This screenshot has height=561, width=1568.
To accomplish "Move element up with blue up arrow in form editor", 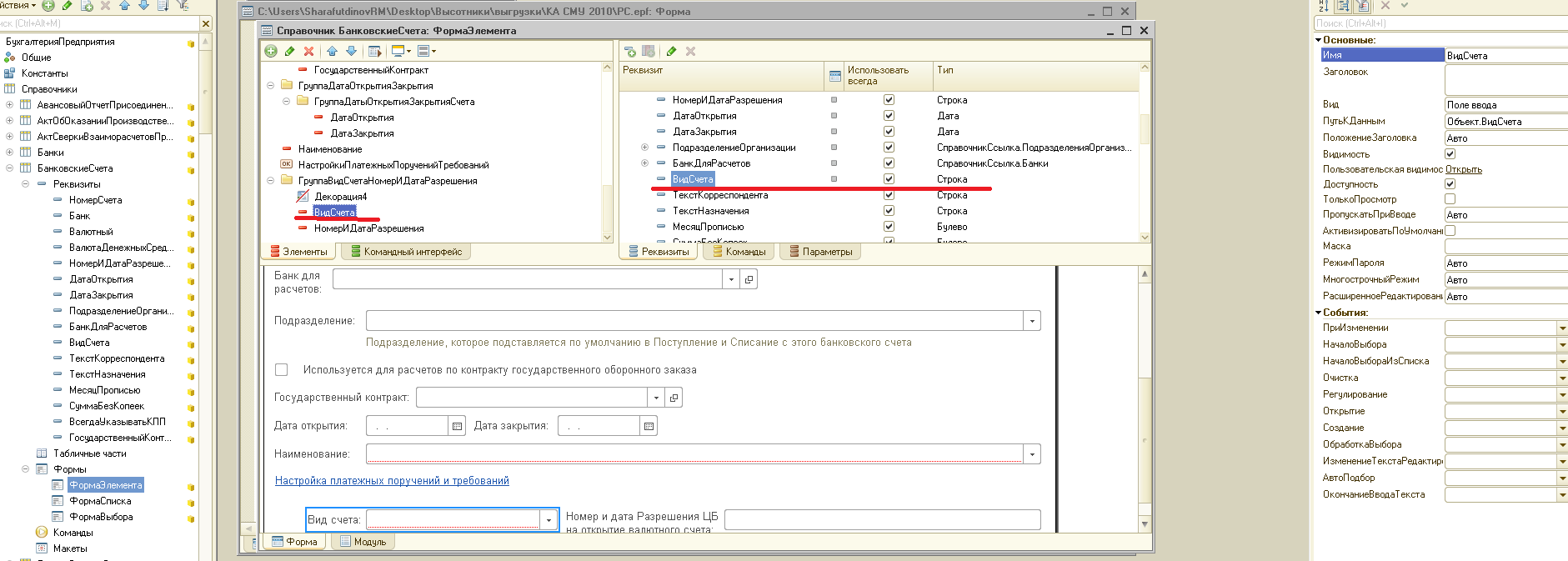I will [332, 52].
